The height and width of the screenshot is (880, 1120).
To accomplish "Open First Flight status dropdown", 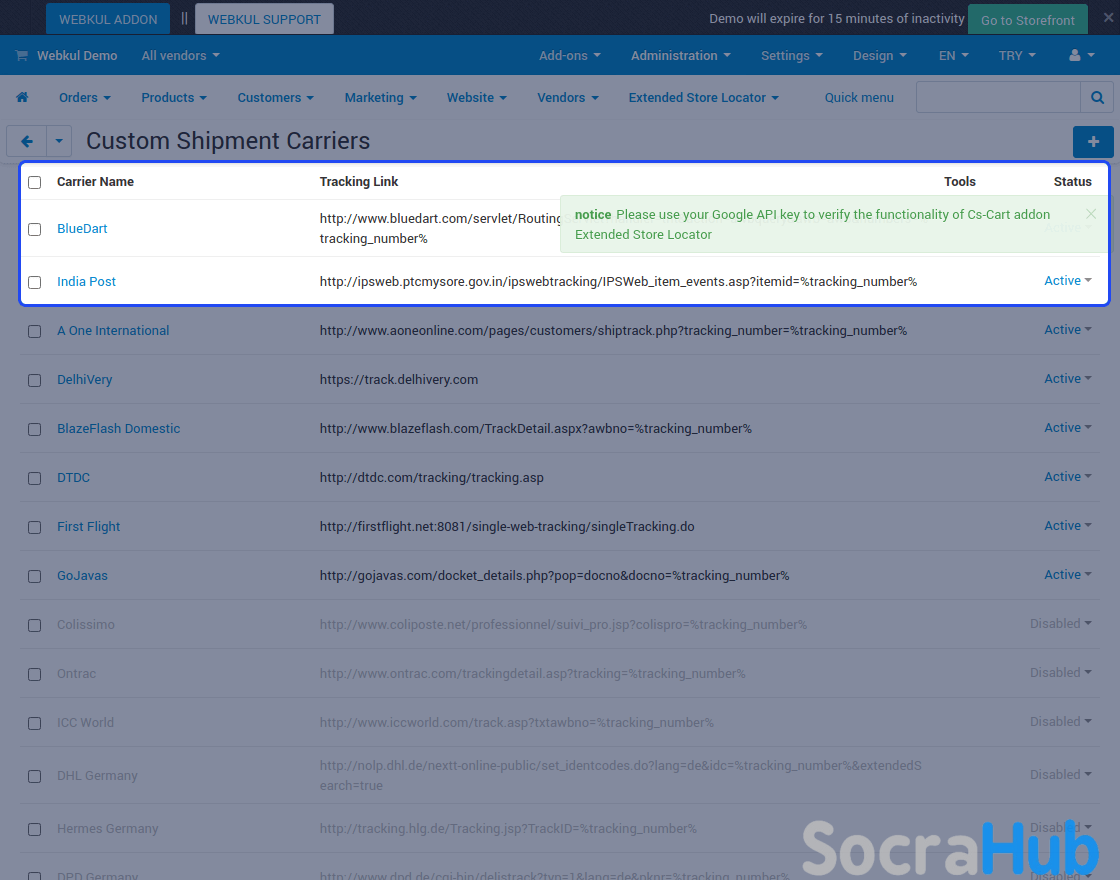I will coord(1068,525).
